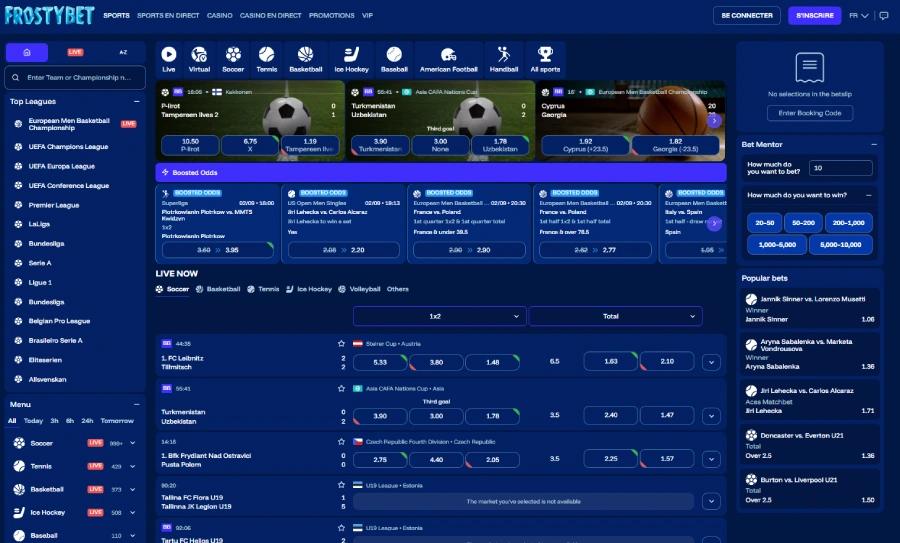Screen dimensions: 900x543
Task: Click the Enter Booking Code button
Action: point(809,113)
